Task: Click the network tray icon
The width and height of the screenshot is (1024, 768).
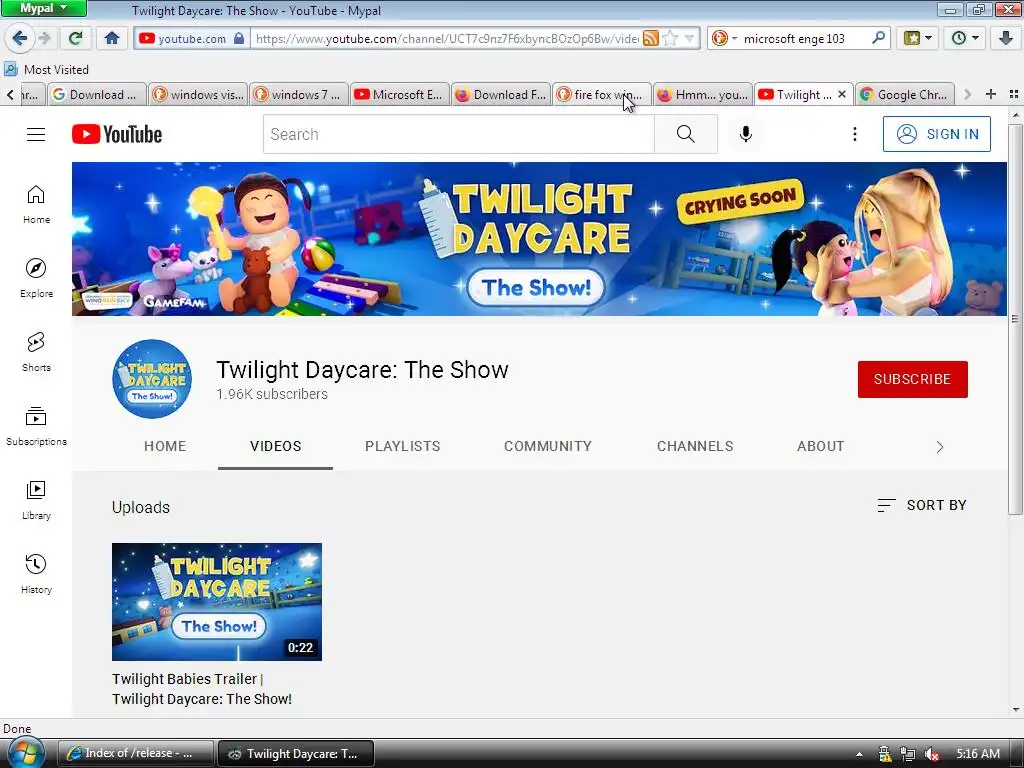Action: [908, 754]
